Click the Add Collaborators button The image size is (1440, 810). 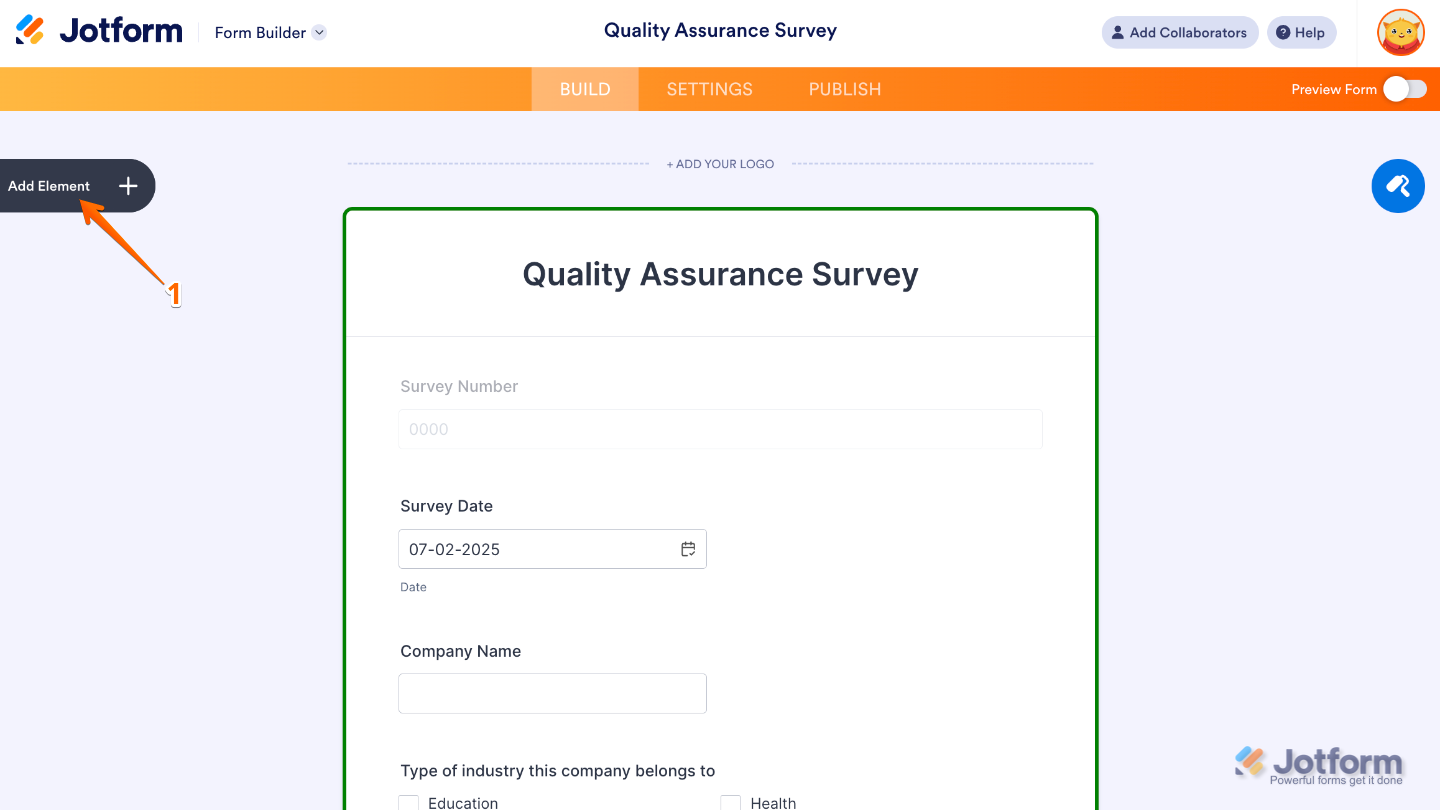pyautogui.click(x=1180, y=32)
